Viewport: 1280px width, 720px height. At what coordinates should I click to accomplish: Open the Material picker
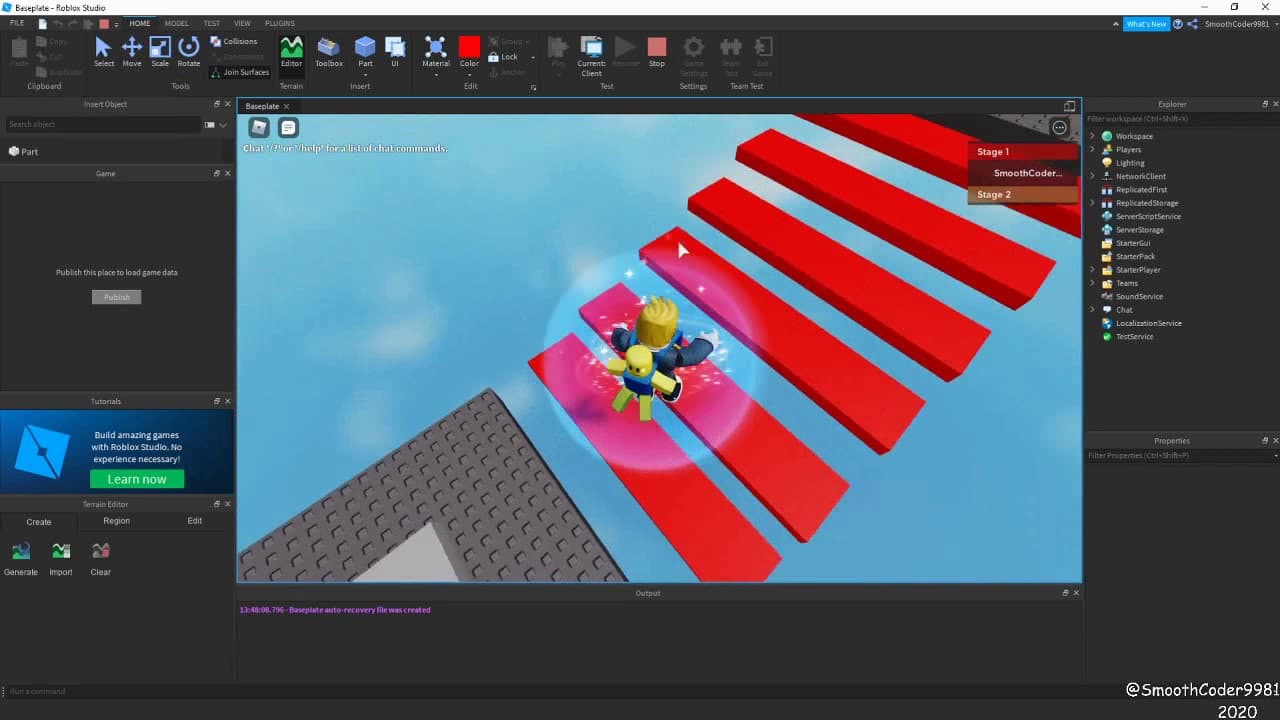pyautogui.click(x=435, y=52)
